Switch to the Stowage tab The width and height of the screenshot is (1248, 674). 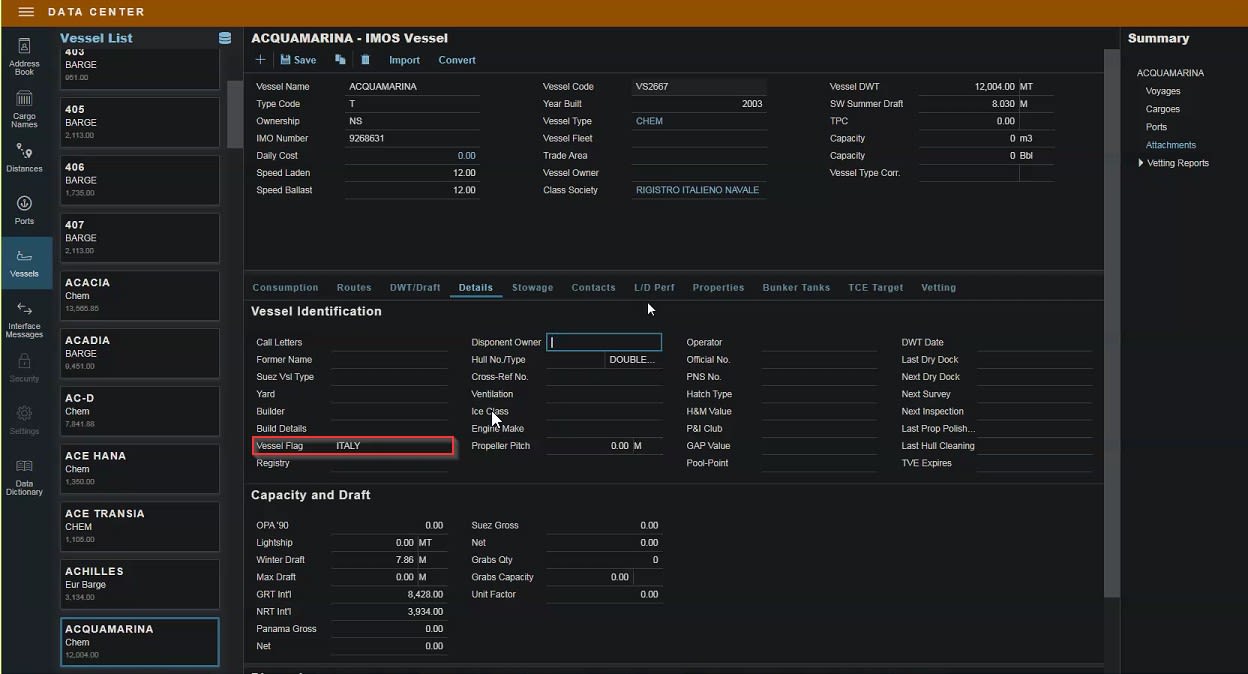[532, 288]
